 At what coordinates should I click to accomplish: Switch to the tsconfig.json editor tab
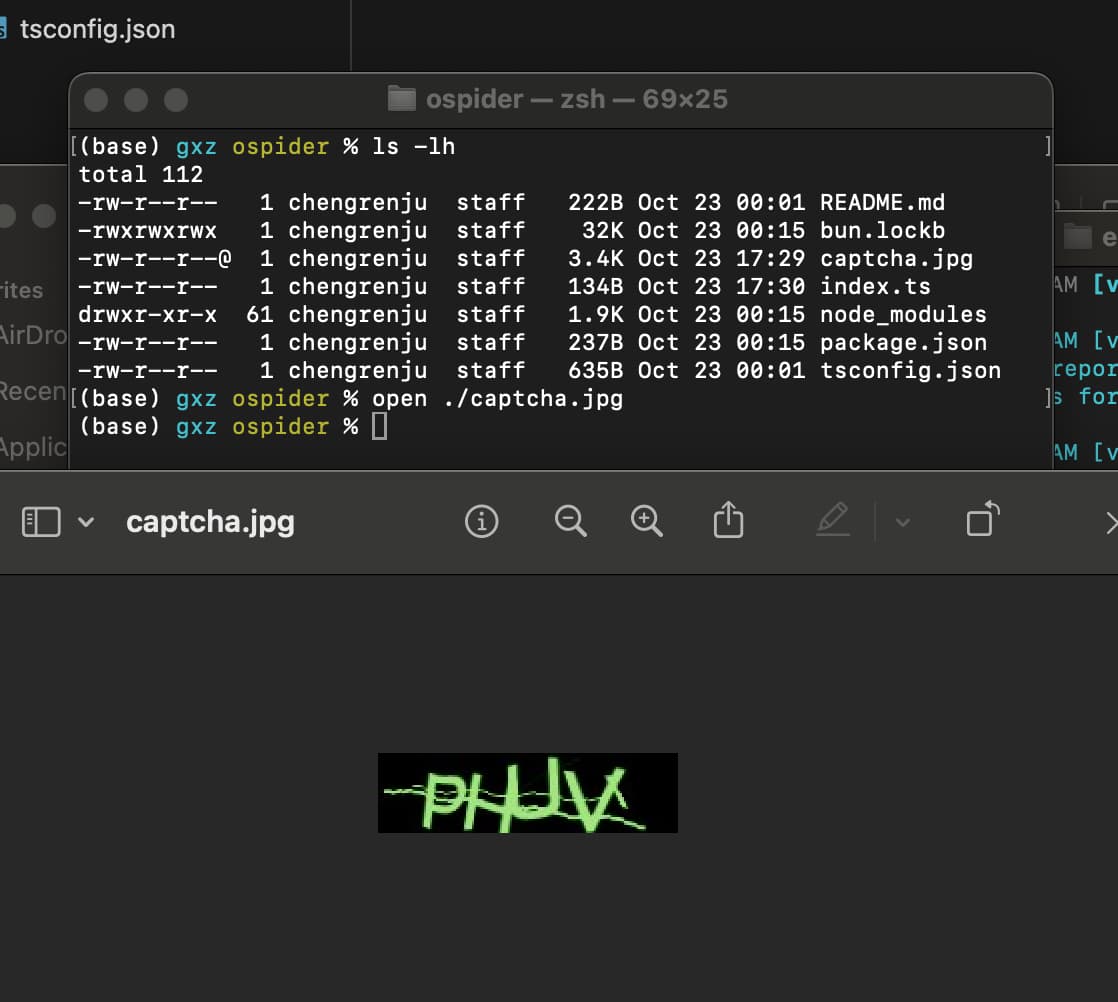[96, 29]
